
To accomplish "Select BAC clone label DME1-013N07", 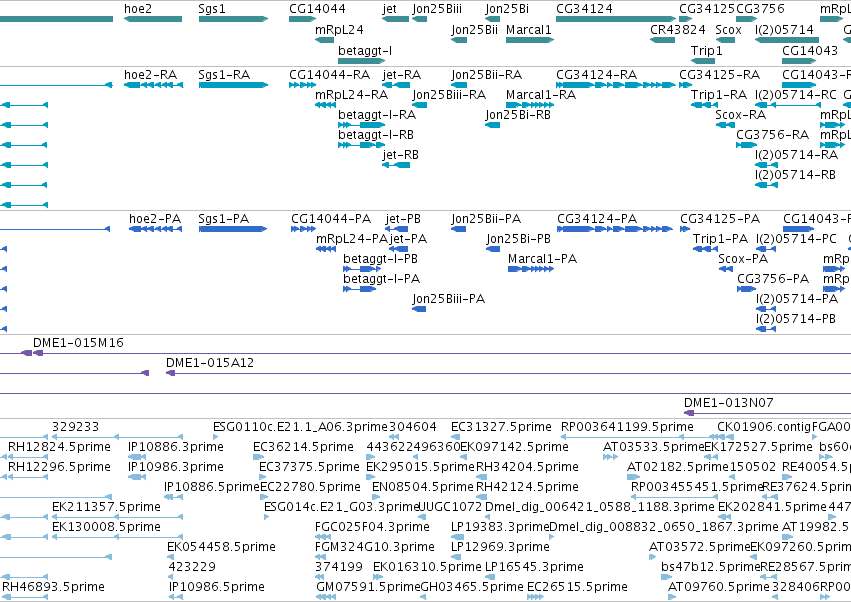I will 728,403.
